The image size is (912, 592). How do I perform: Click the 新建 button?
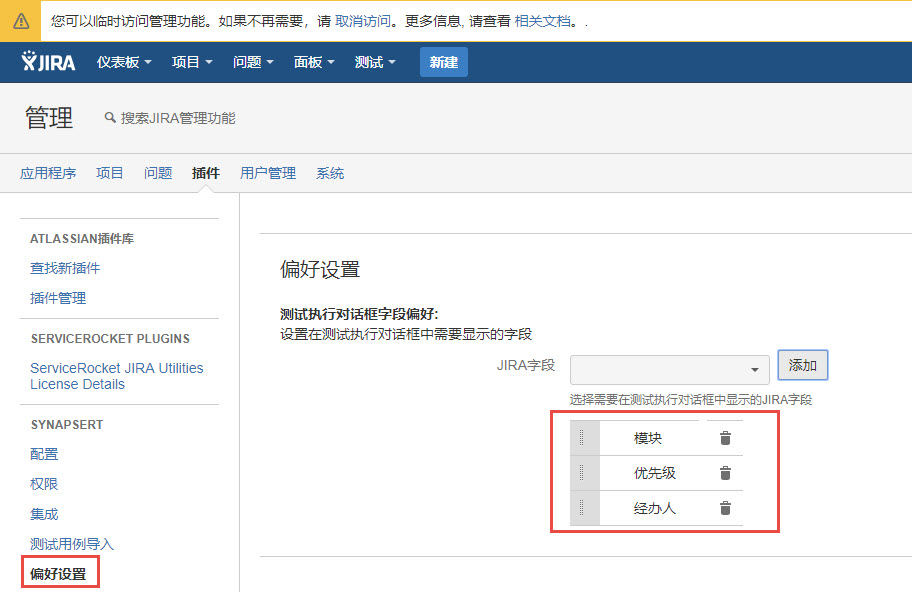coord(444,62)
